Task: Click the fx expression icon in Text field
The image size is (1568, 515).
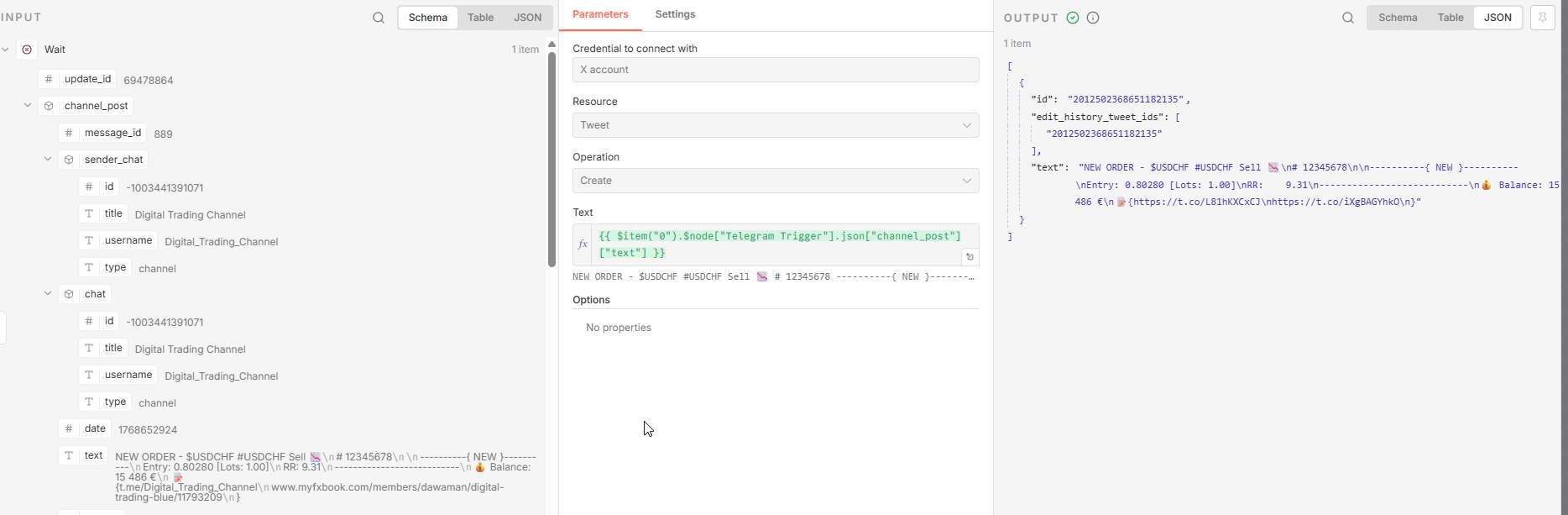Action: (583, 244)
